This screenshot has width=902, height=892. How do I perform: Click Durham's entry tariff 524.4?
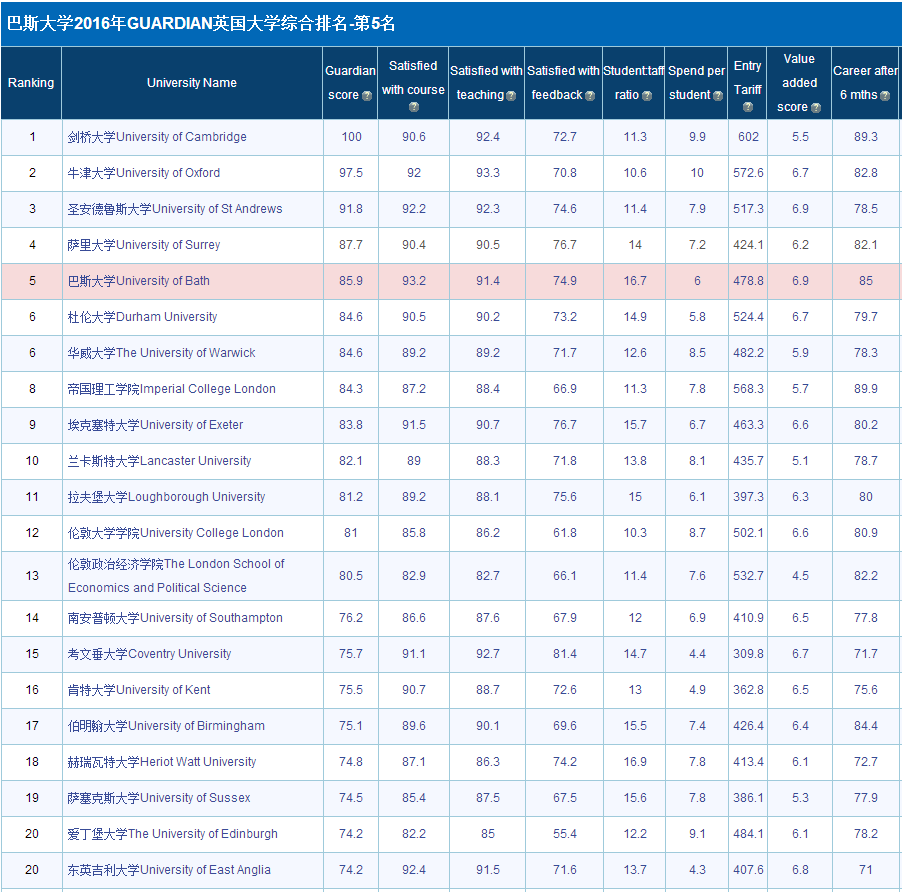[x=748, y=317]
